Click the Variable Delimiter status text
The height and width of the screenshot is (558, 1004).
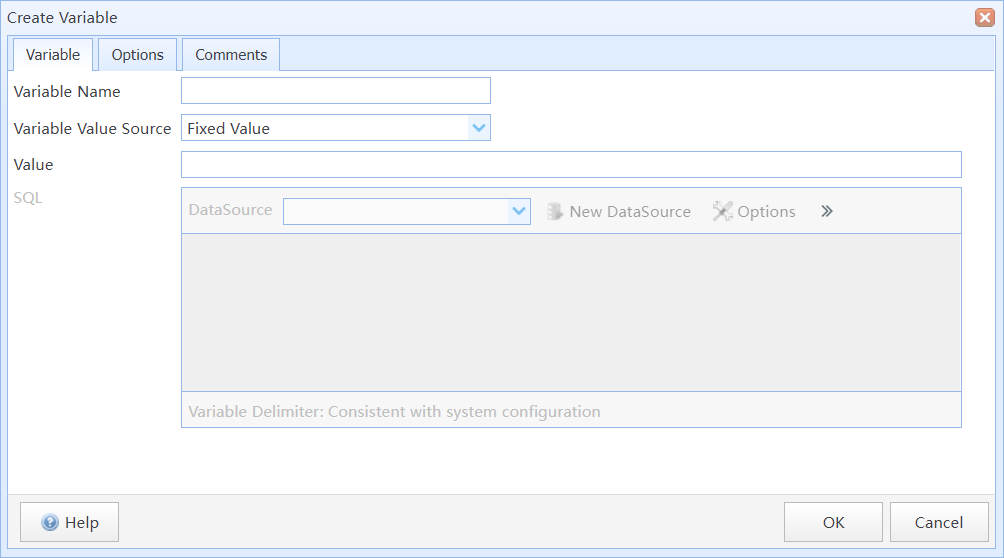[394, 411]
